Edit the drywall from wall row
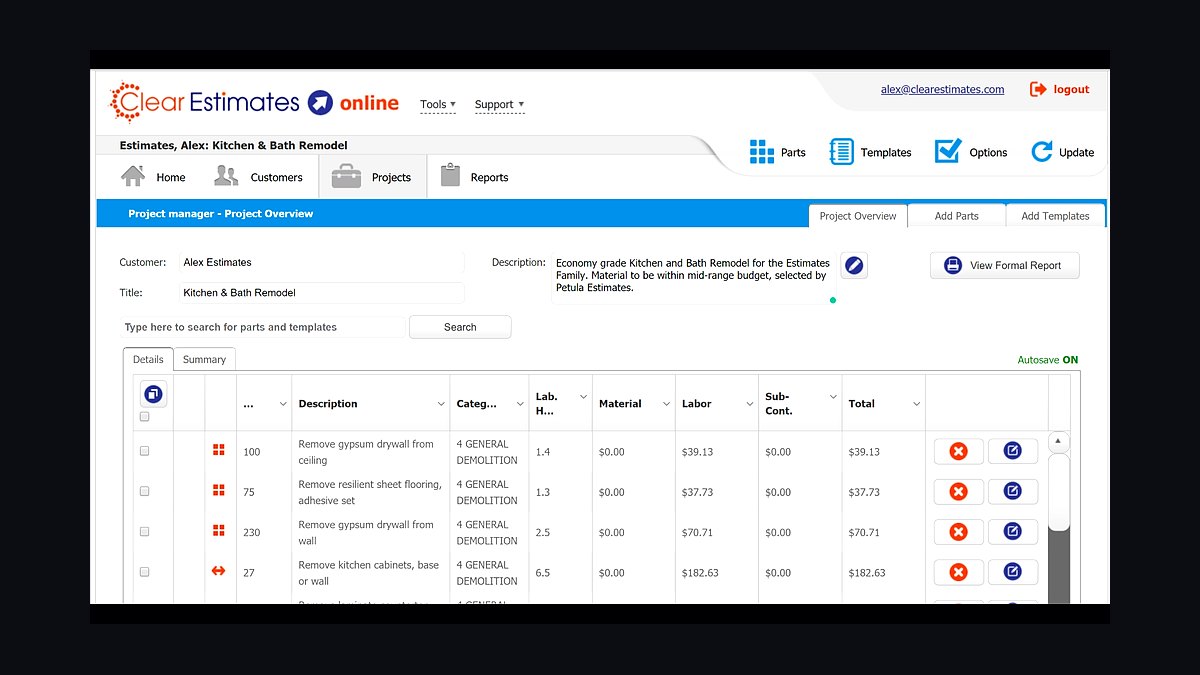 pyautogui.click(x=1012, y=532)
